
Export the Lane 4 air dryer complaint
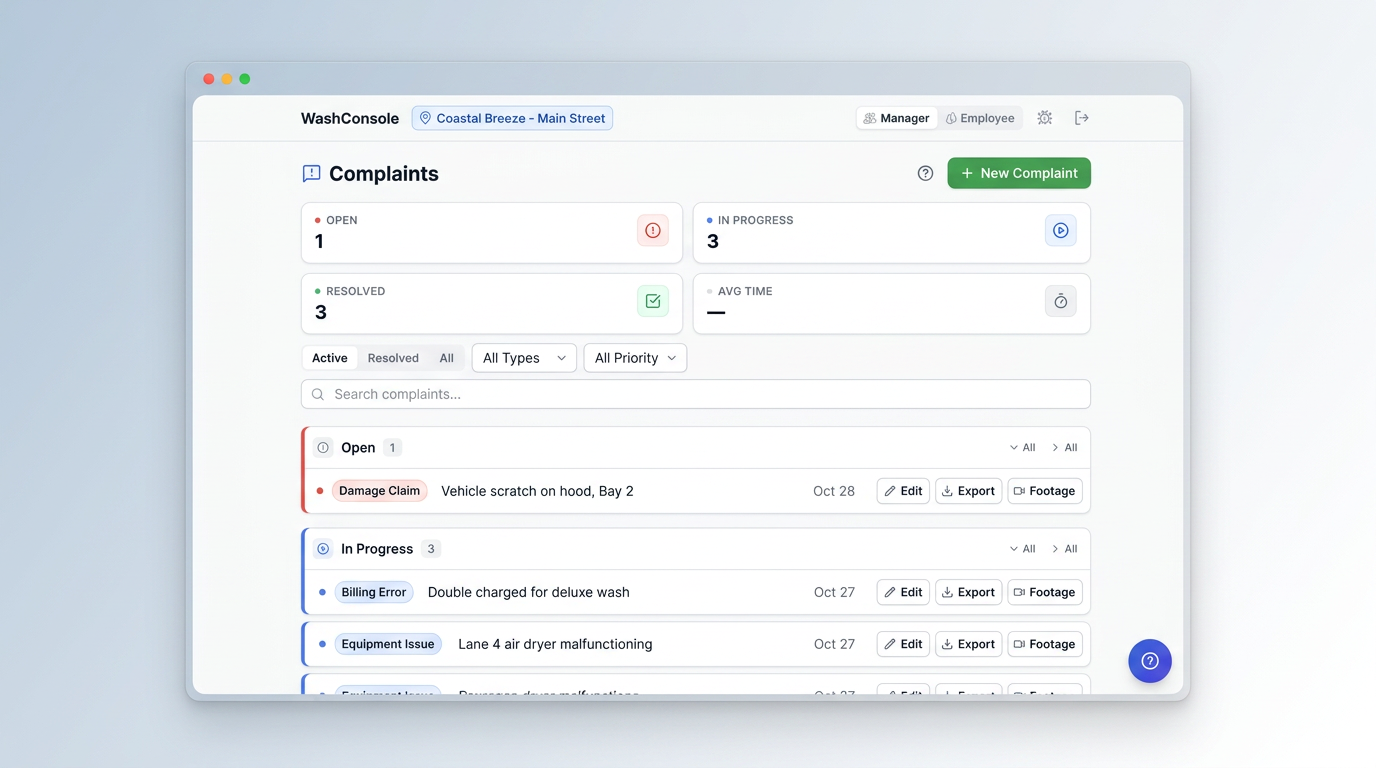(x=968, y=644)
